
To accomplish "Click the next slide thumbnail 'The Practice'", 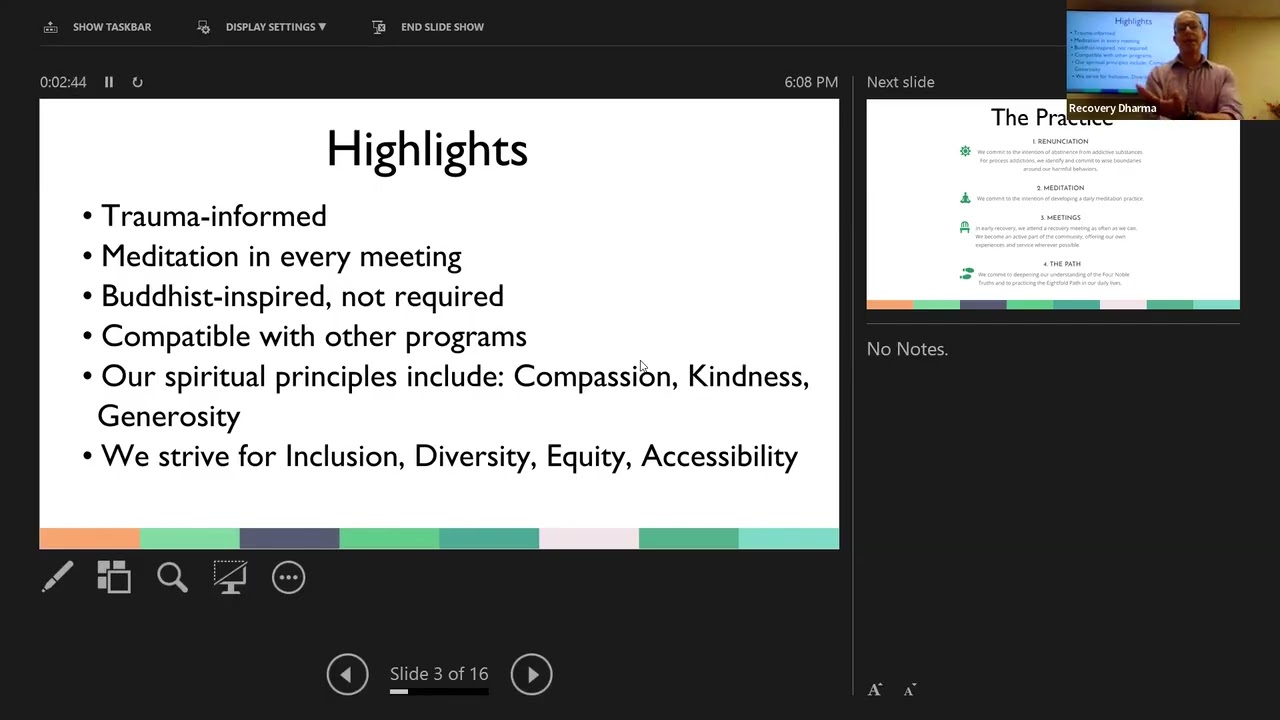I will pyautogui.click(x=1053, y=205).
